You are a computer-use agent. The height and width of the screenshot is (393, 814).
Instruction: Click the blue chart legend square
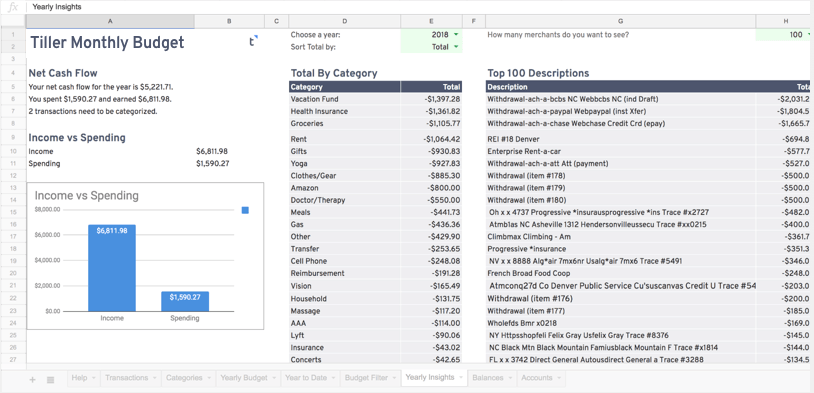245,210
